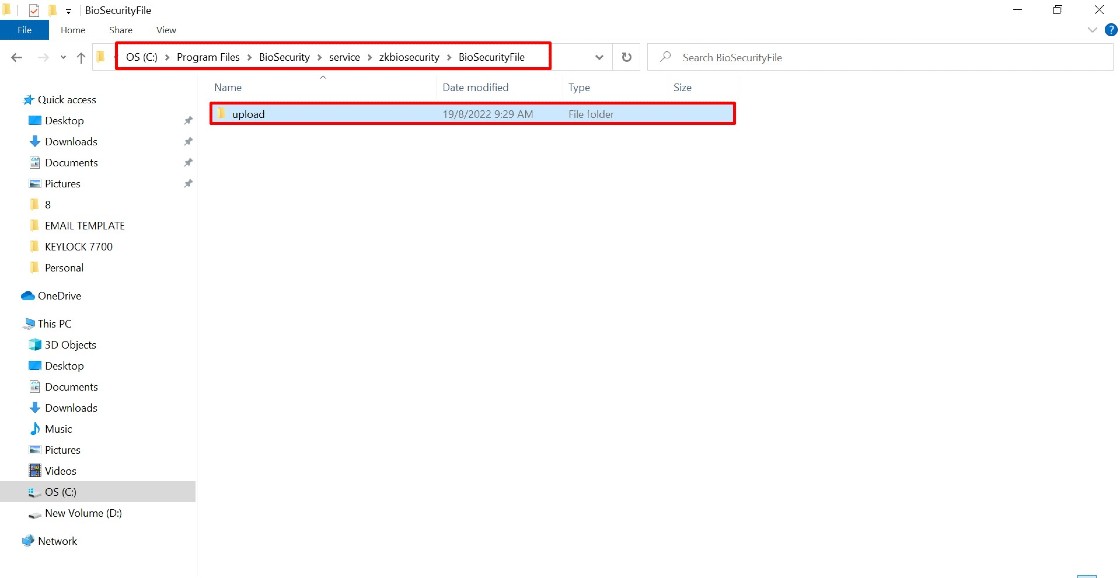1120x578 pixels.
Task: Select OneDrive in the navigation pane
Action: (x=59, y=296)
